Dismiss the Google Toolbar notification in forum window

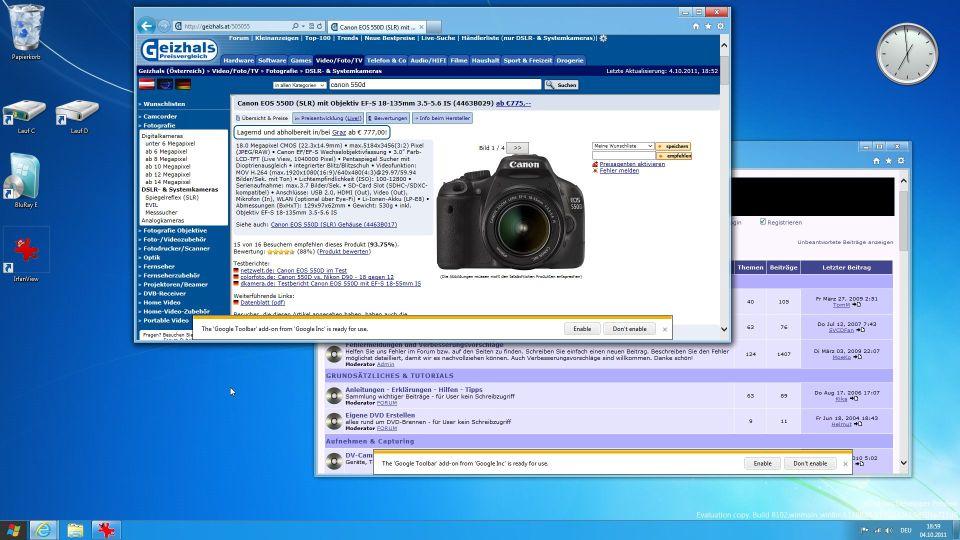[x=846, y=464]
